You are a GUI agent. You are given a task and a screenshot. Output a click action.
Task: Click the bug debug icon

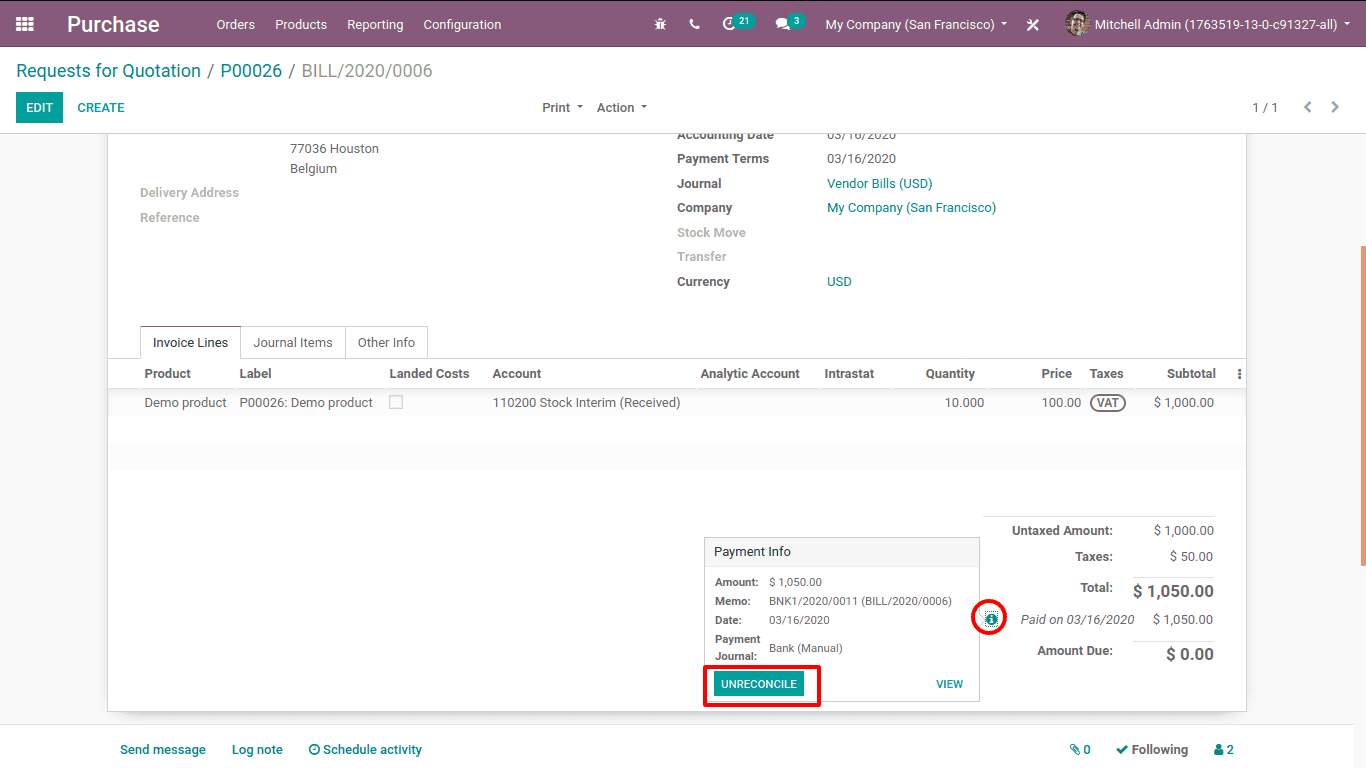click(660, 24)
